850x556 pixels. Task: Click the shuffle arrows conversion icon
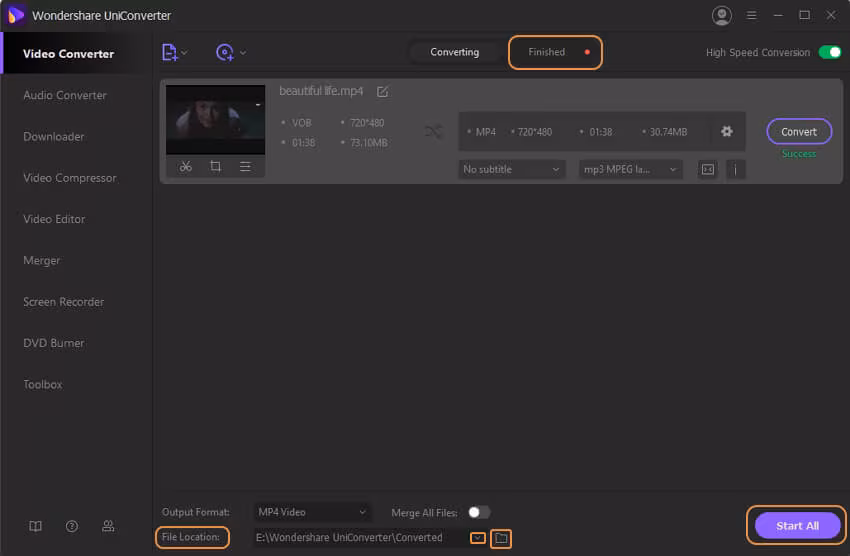tap(433, 132)
